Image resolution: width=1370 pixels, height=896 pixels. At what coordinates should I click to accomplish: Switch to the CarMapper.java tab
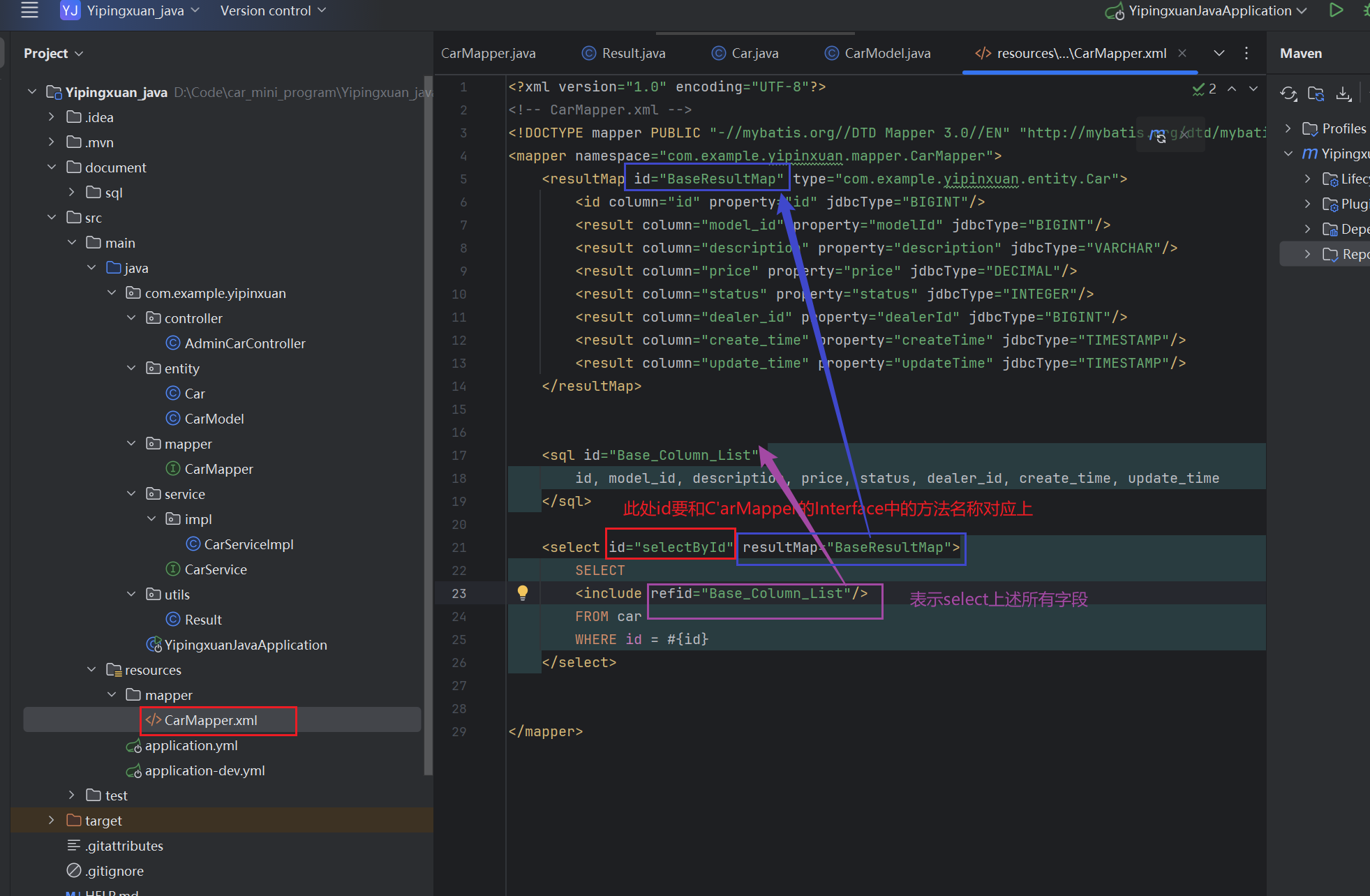pyautogui.click(x=488, y=53)
